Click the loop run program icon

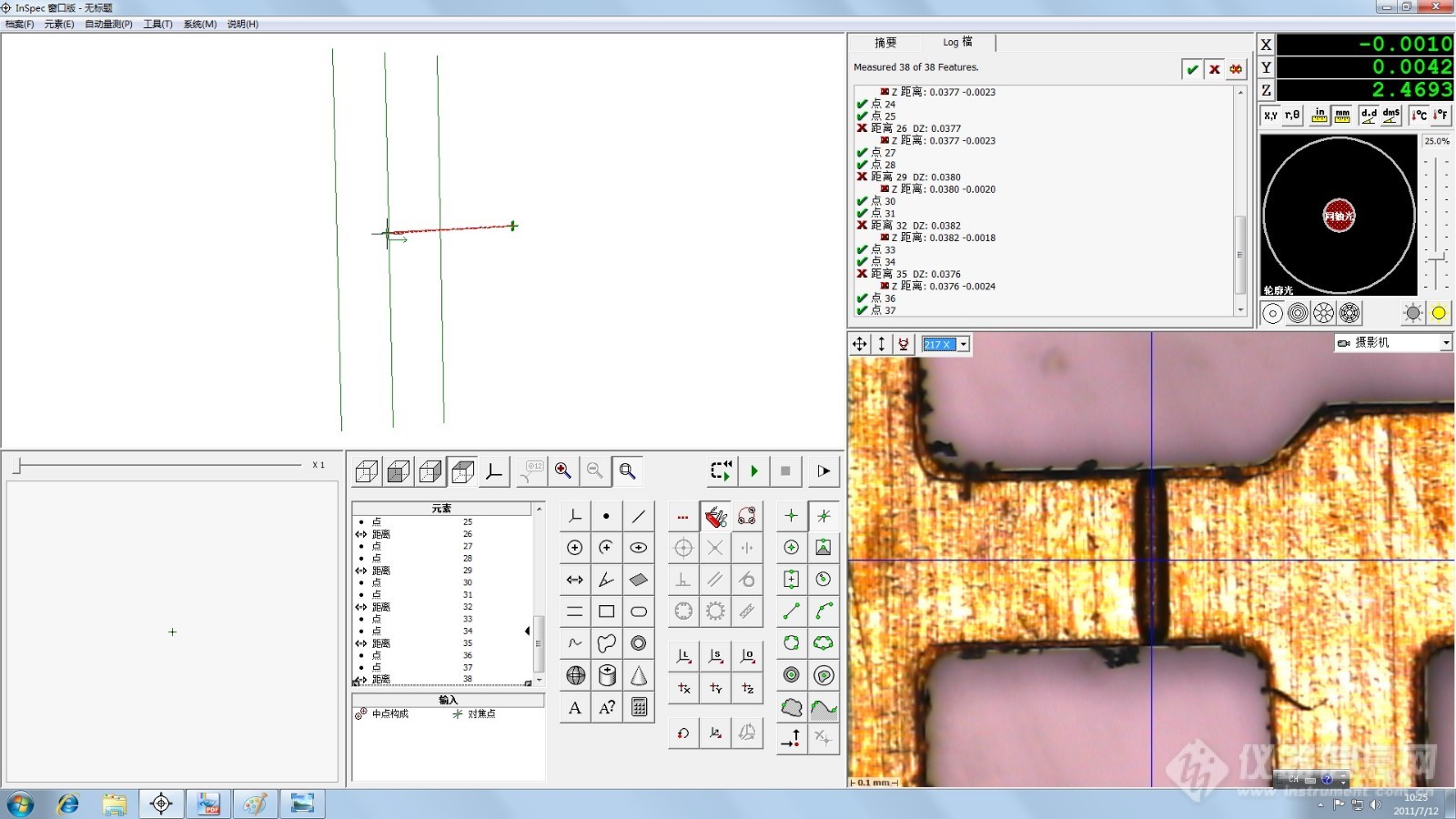721,470
